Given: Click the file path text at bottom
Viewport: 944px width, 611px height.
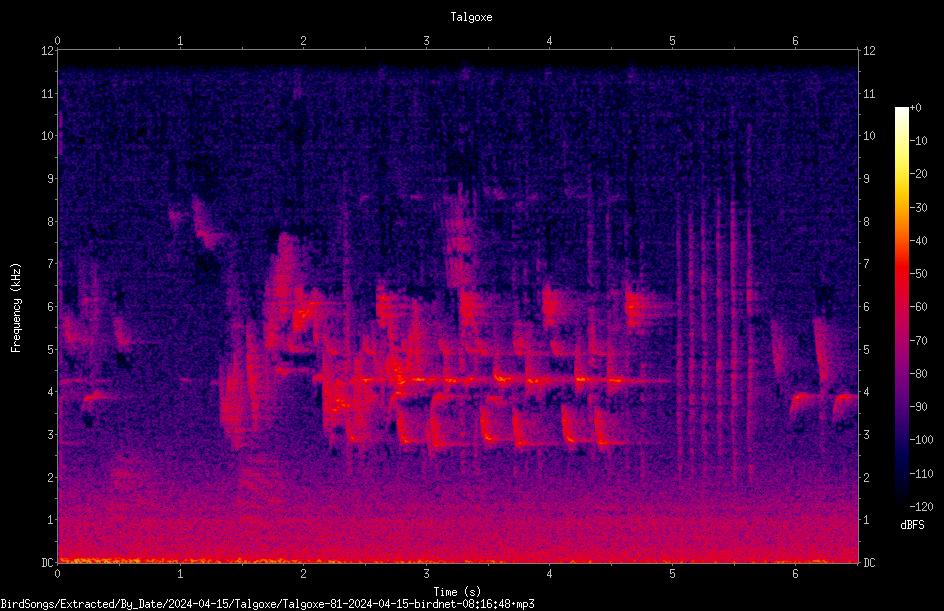Looking at the screenshot, I should (267, 604).
